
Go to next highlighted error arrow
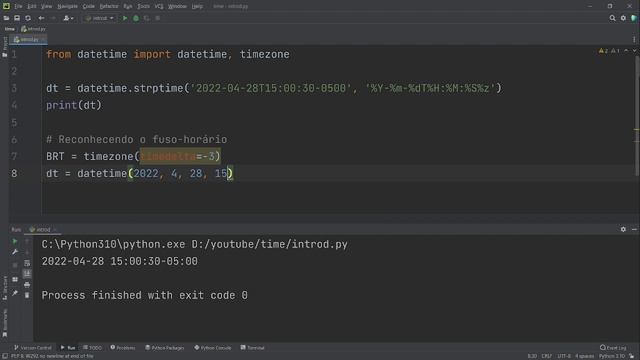coord(634,51)
